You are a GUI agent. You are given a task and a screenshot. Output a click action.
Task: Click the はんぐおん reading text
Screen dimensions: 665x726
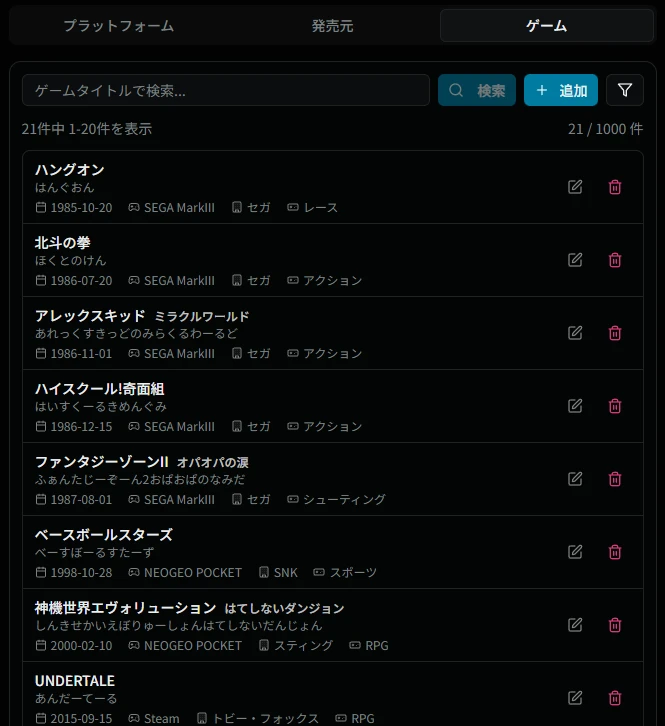point(65,187)
